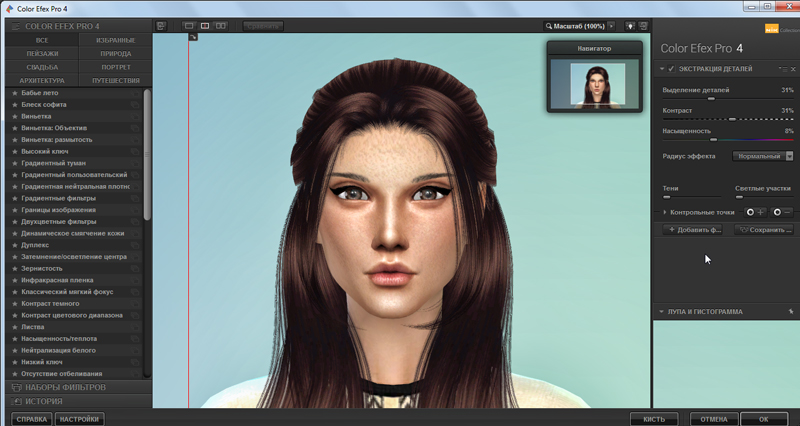Add a positive control point
The width and height of the screenshot is (800, 426).
click(755, 212)
